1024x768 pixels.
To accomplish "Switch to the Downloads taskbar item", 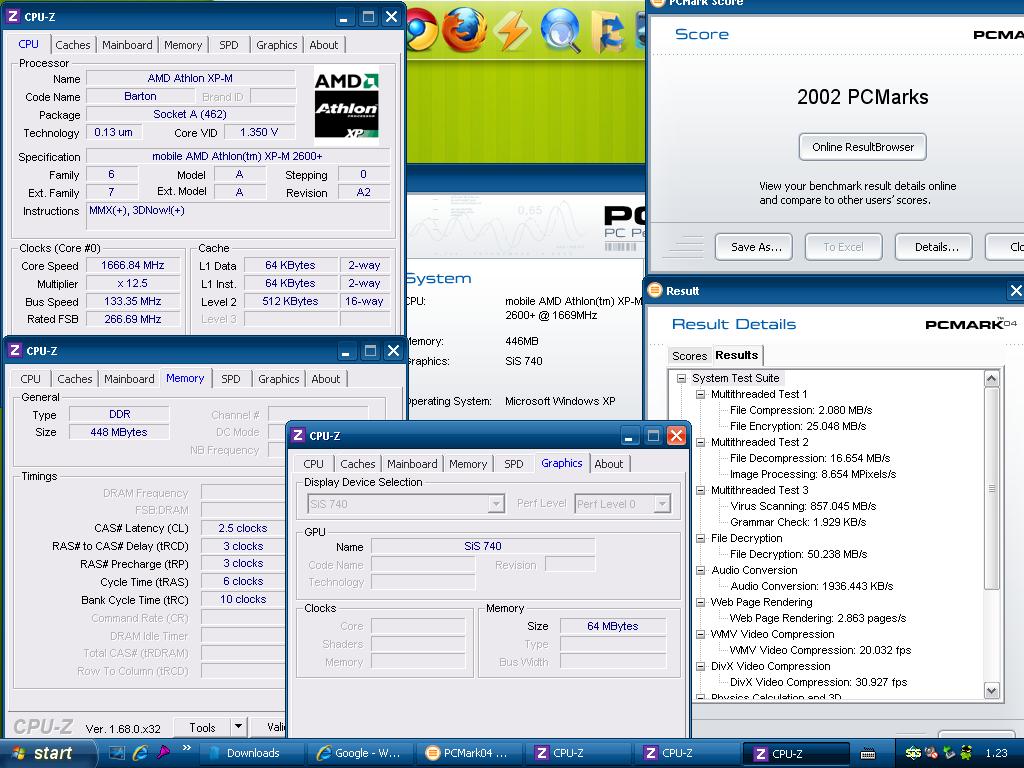I will [x=251, y=753].
